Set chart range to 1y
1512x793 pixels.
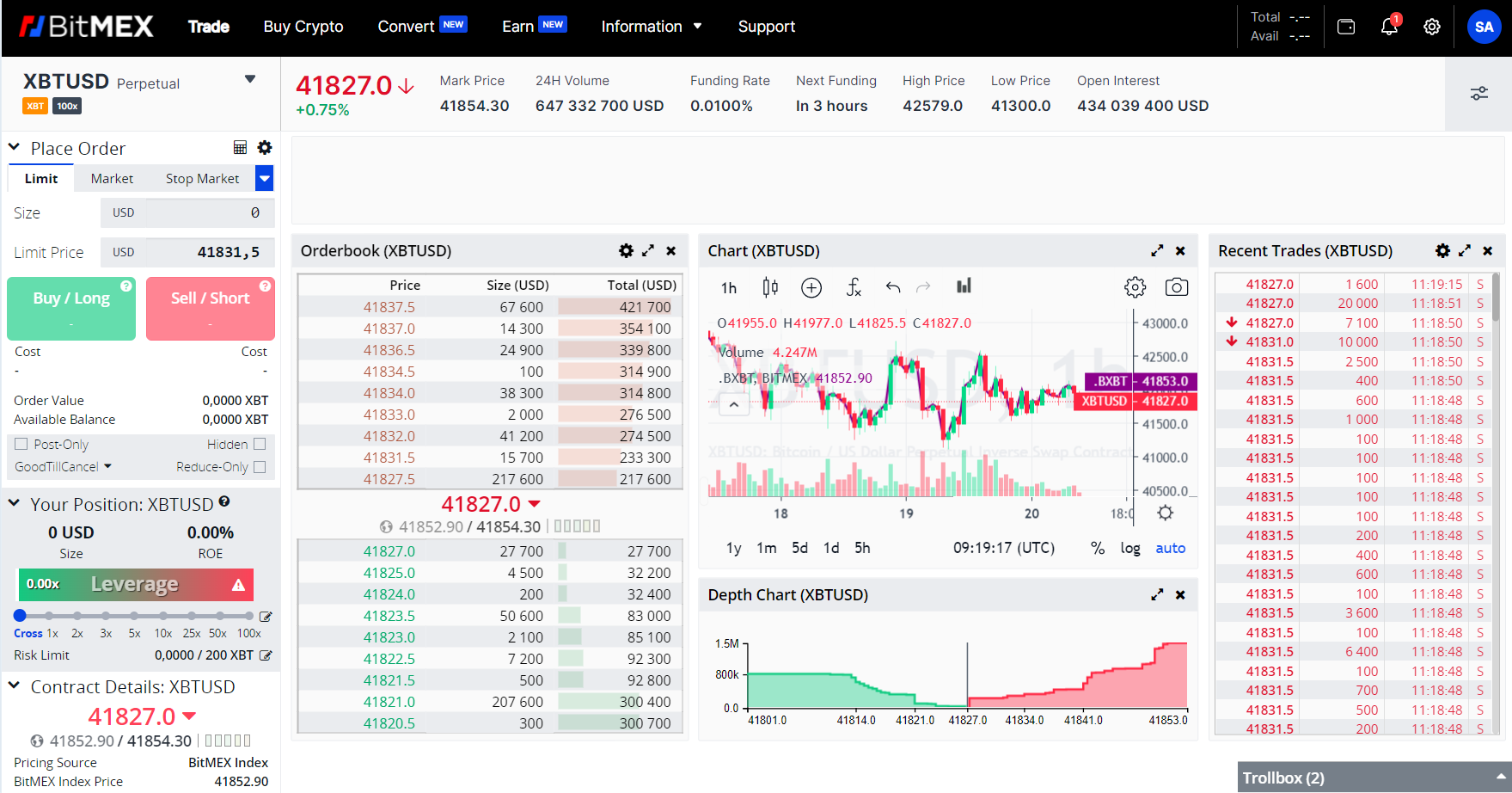[734, 548]
